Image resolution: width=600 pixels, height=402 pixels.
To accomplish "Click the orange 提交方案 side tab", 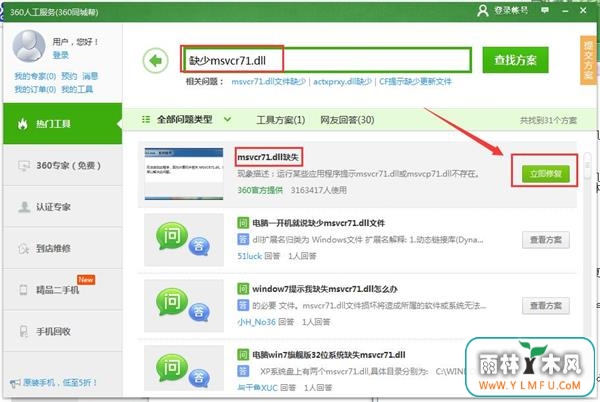I will pyautogui.click(x=588, y=60).
